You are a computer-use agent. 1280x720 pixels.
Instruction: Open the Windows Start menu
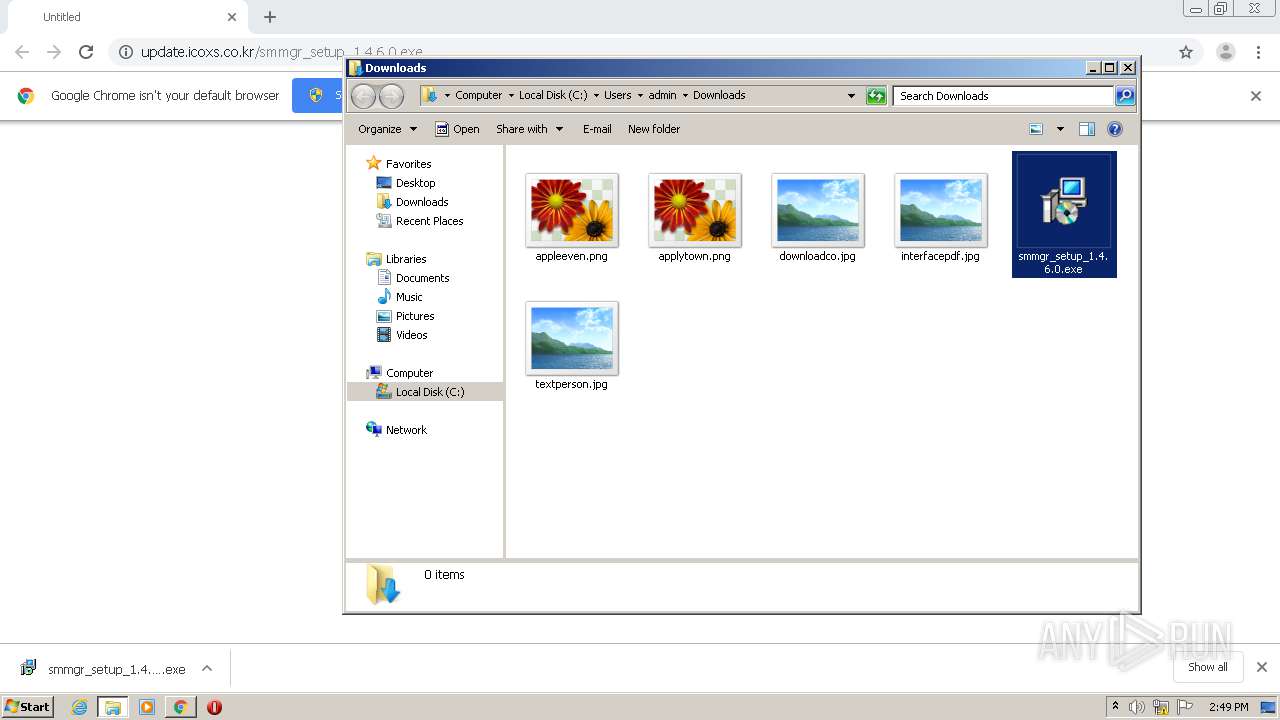coord(28,706)
